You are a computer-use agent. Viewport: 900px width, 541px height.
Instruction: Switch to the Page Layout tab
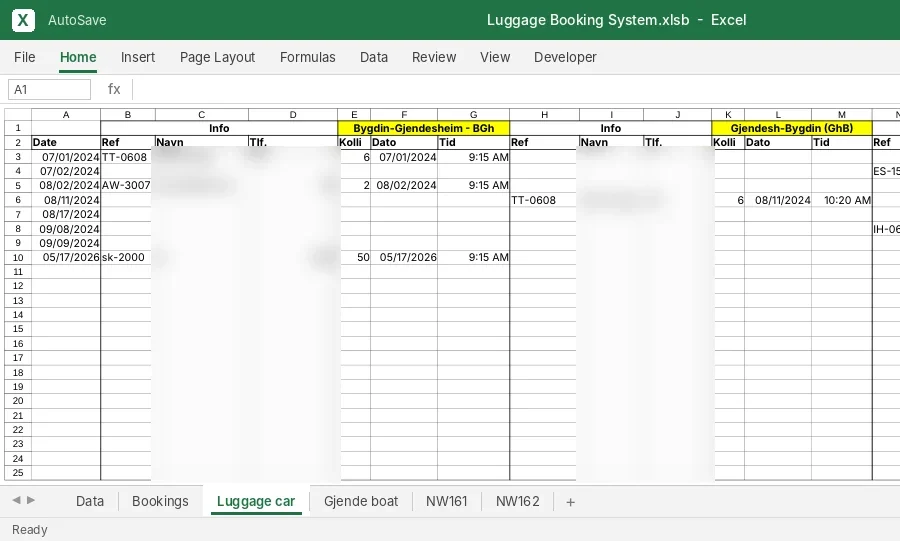[x=217, y=57]
